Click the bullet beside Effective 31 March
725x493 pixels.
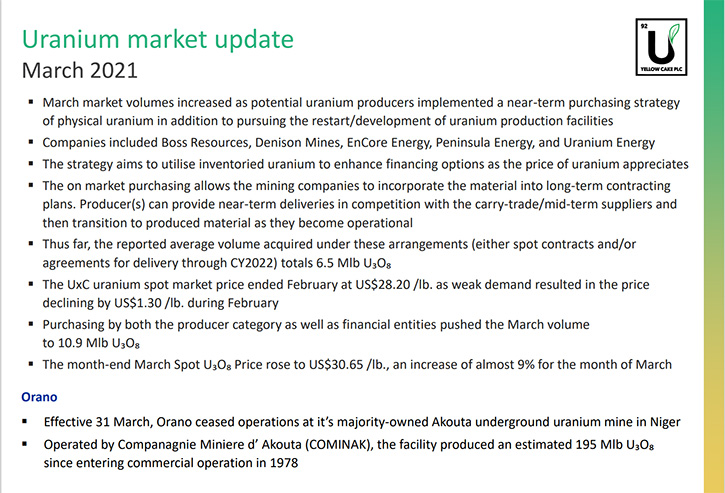tap(25, 421)
